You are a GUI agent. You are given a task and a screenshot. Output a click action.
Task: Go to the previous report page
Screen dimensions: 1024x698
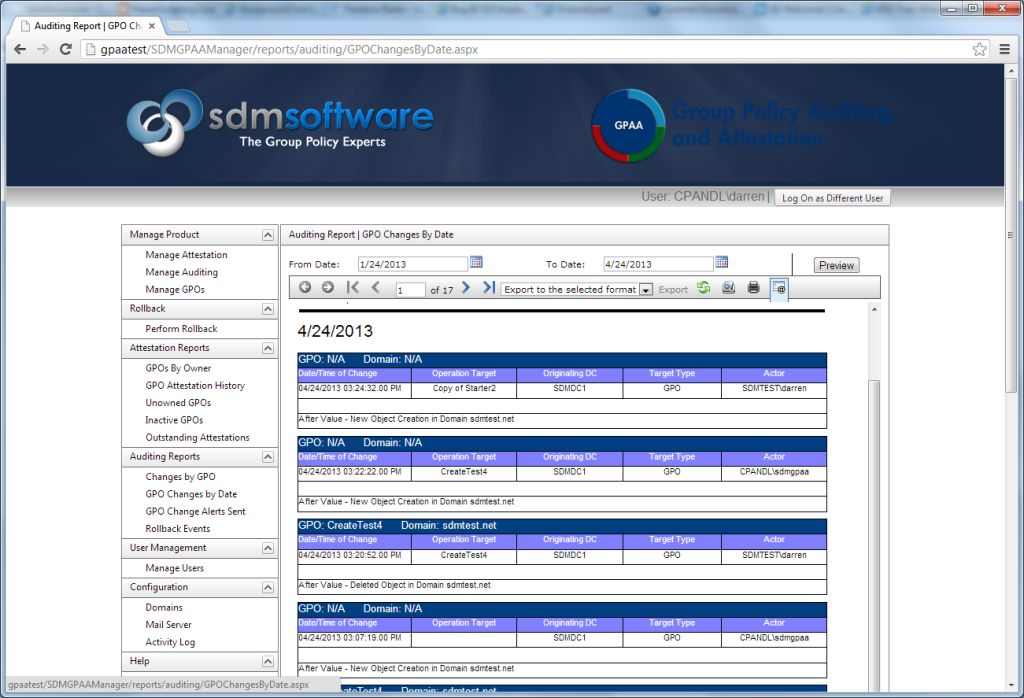373,286
